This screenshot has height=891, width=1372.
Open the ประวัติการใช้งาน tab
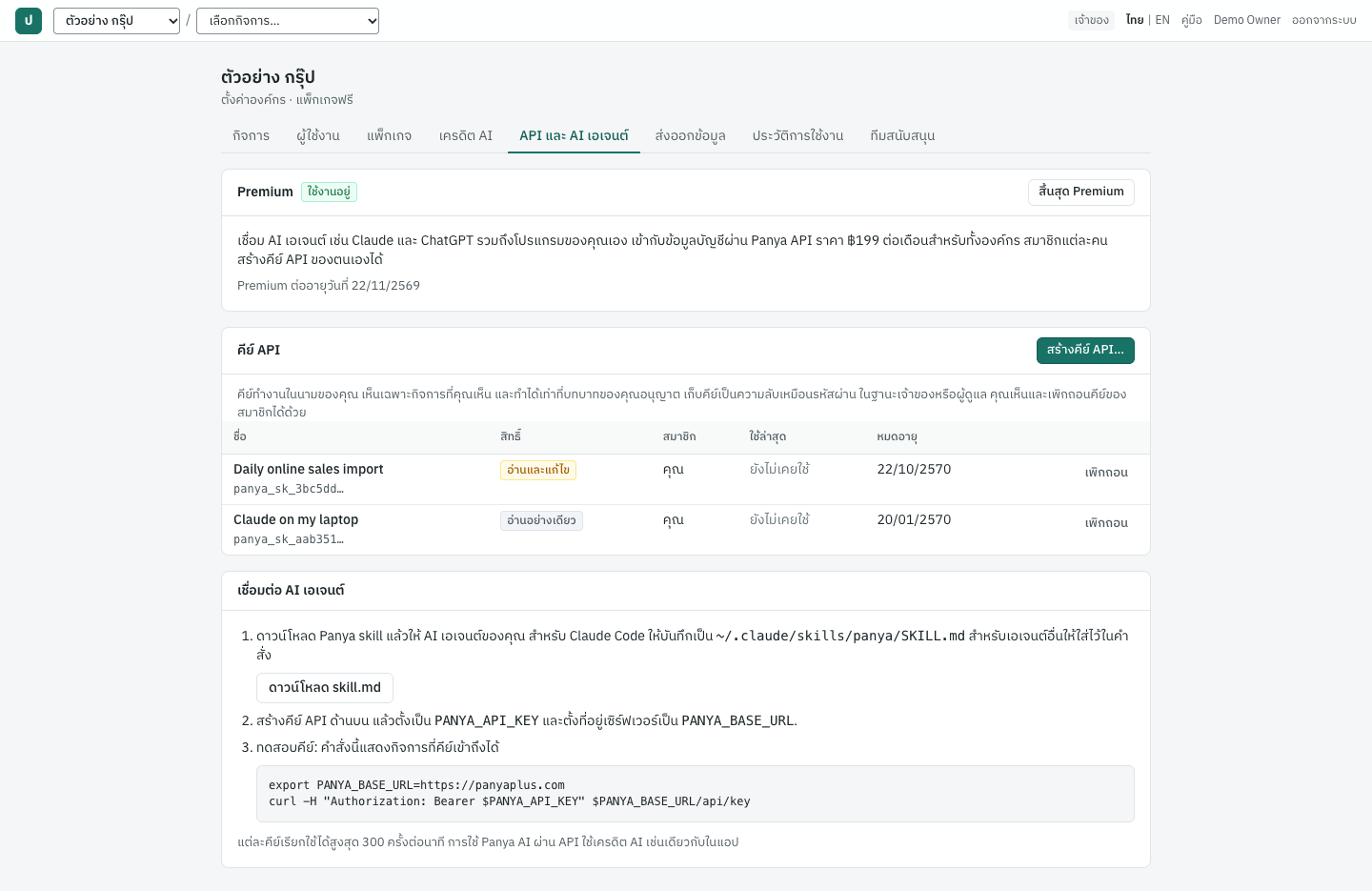click(x=798, y=136)
